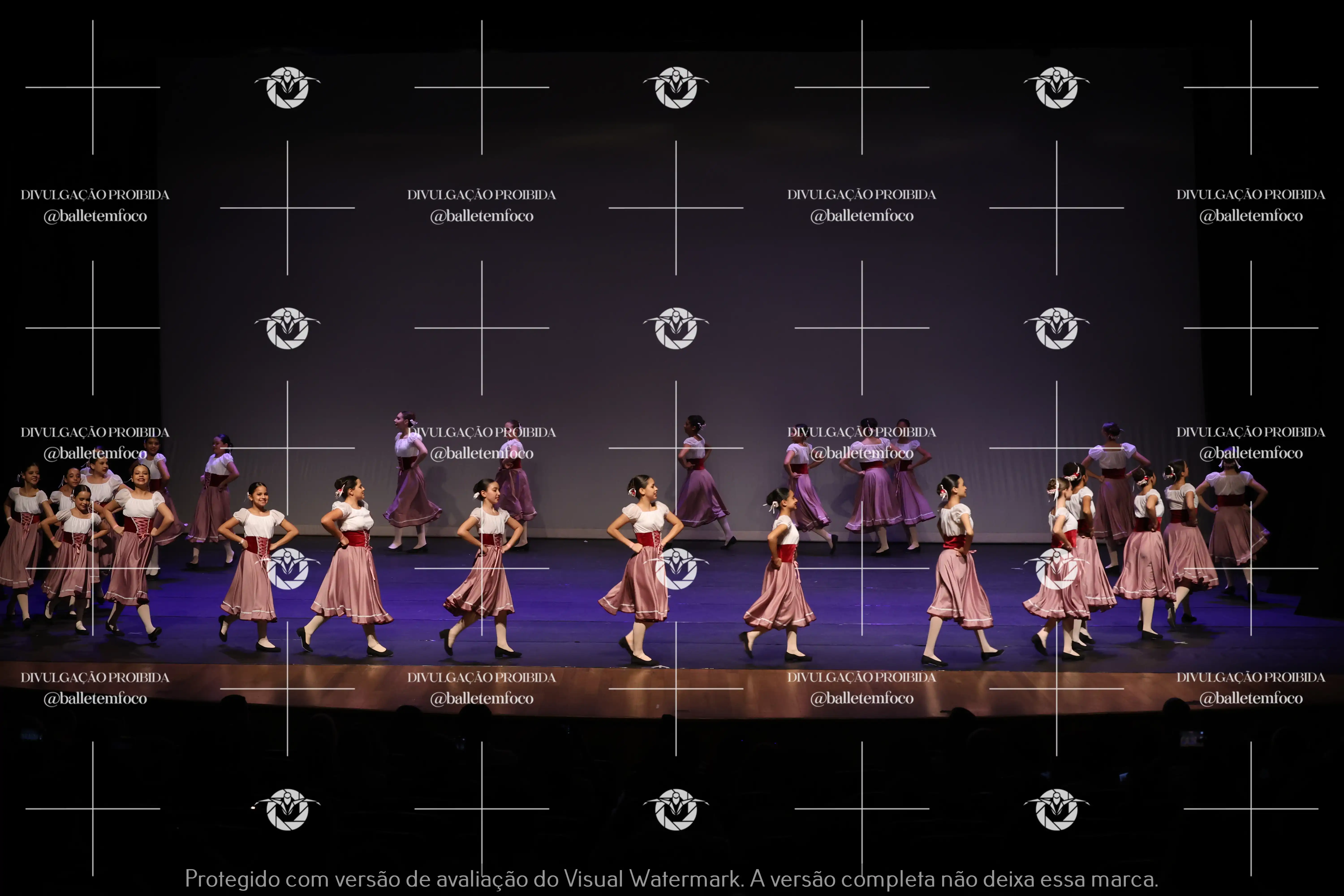
Task: Click the middle-row logo on the backdrop's left side
Action: [287, 328]
